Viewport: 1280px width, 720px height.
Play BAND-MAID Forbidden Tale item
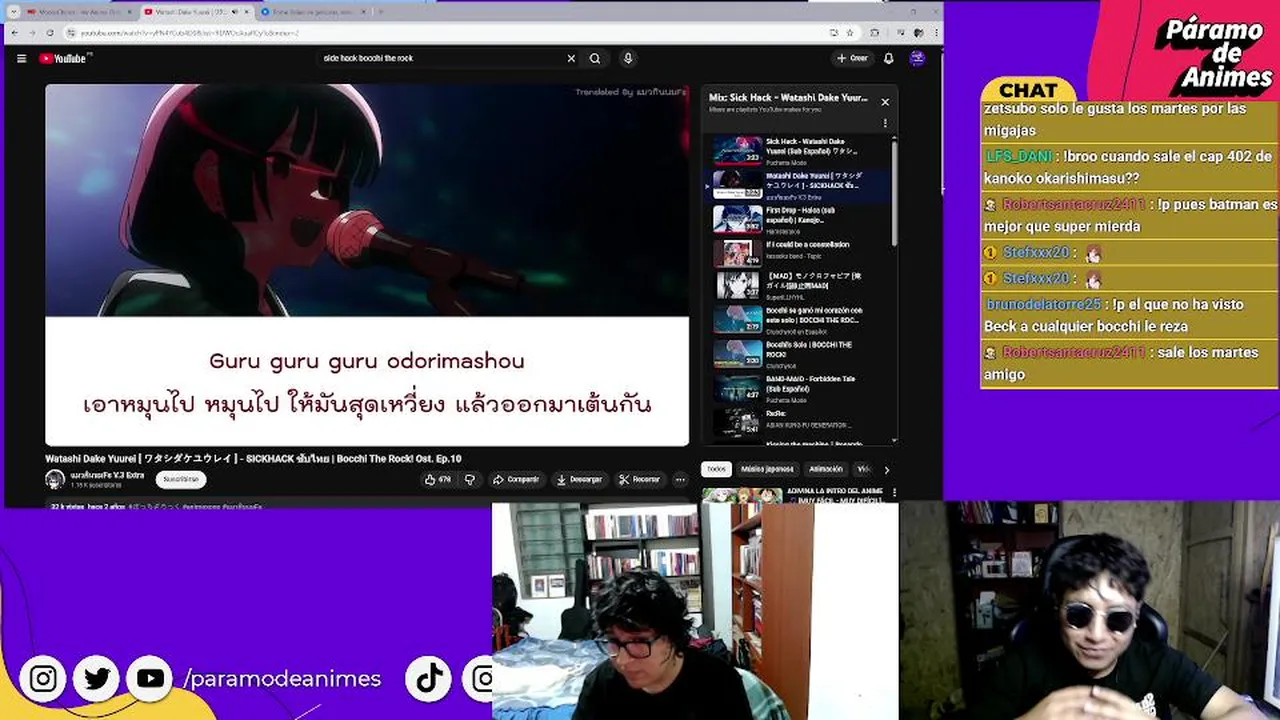coord(800,388)
